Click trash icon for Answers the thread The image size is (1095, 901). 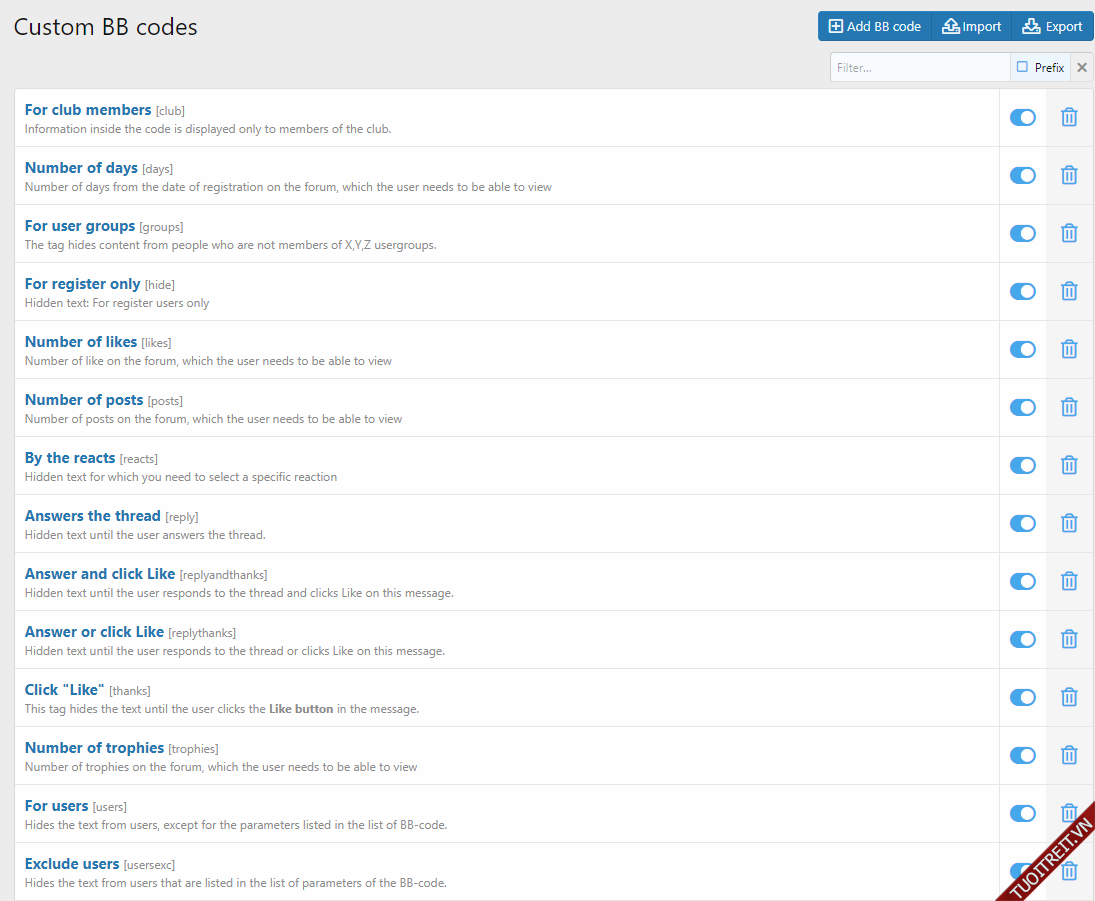click(1069, 523)
